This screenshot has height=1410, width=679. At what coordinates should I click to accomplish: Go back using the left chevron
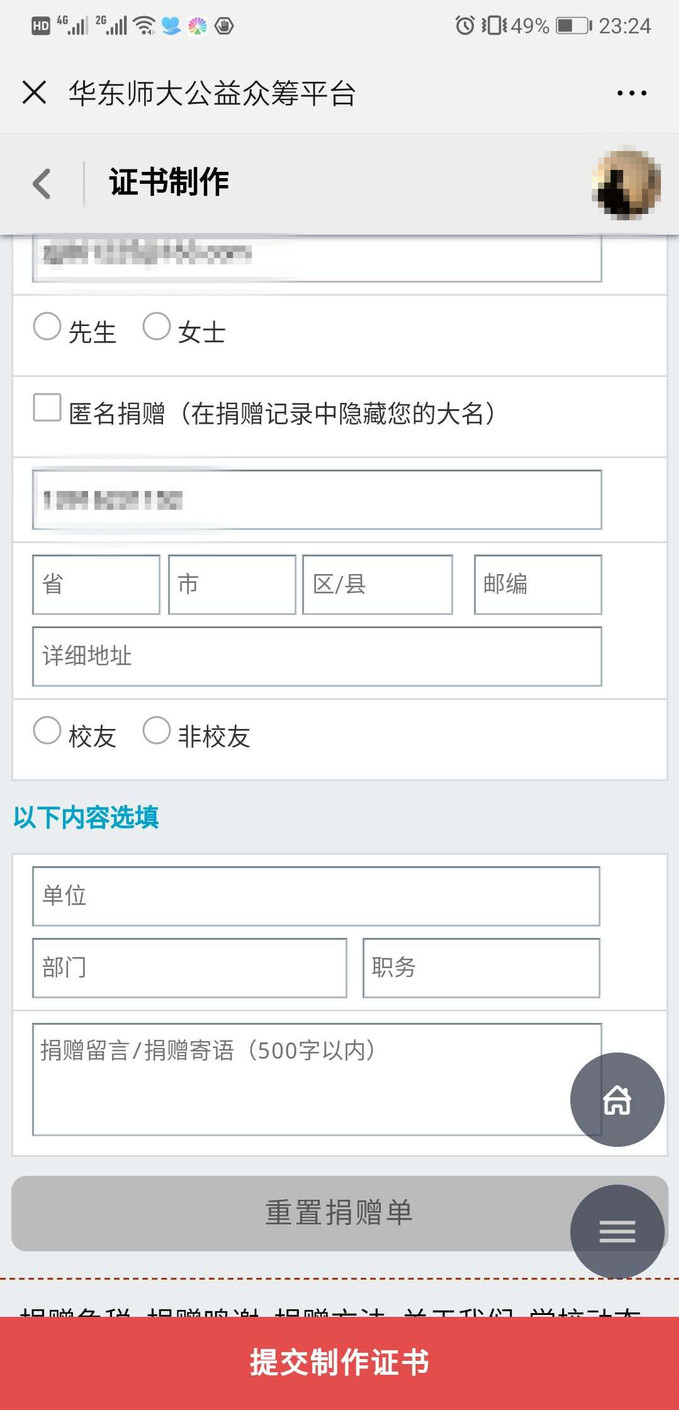(x=41, y=183)
